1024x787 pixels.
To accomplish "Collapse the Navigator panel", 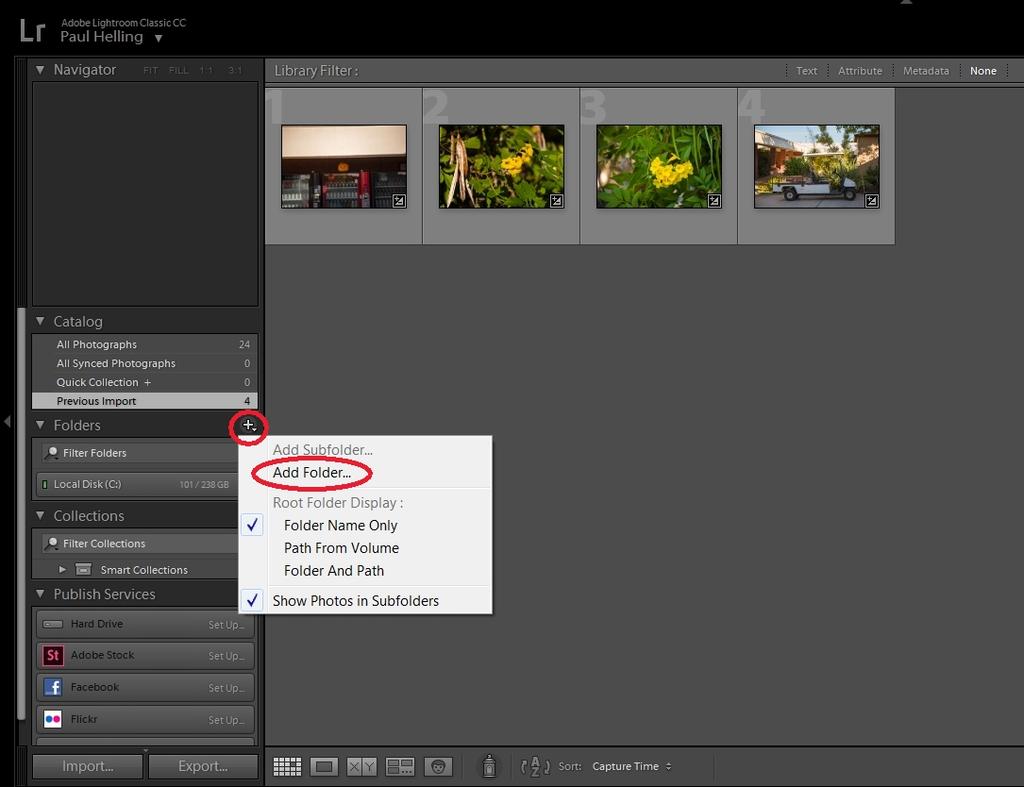I will (41, 70).
